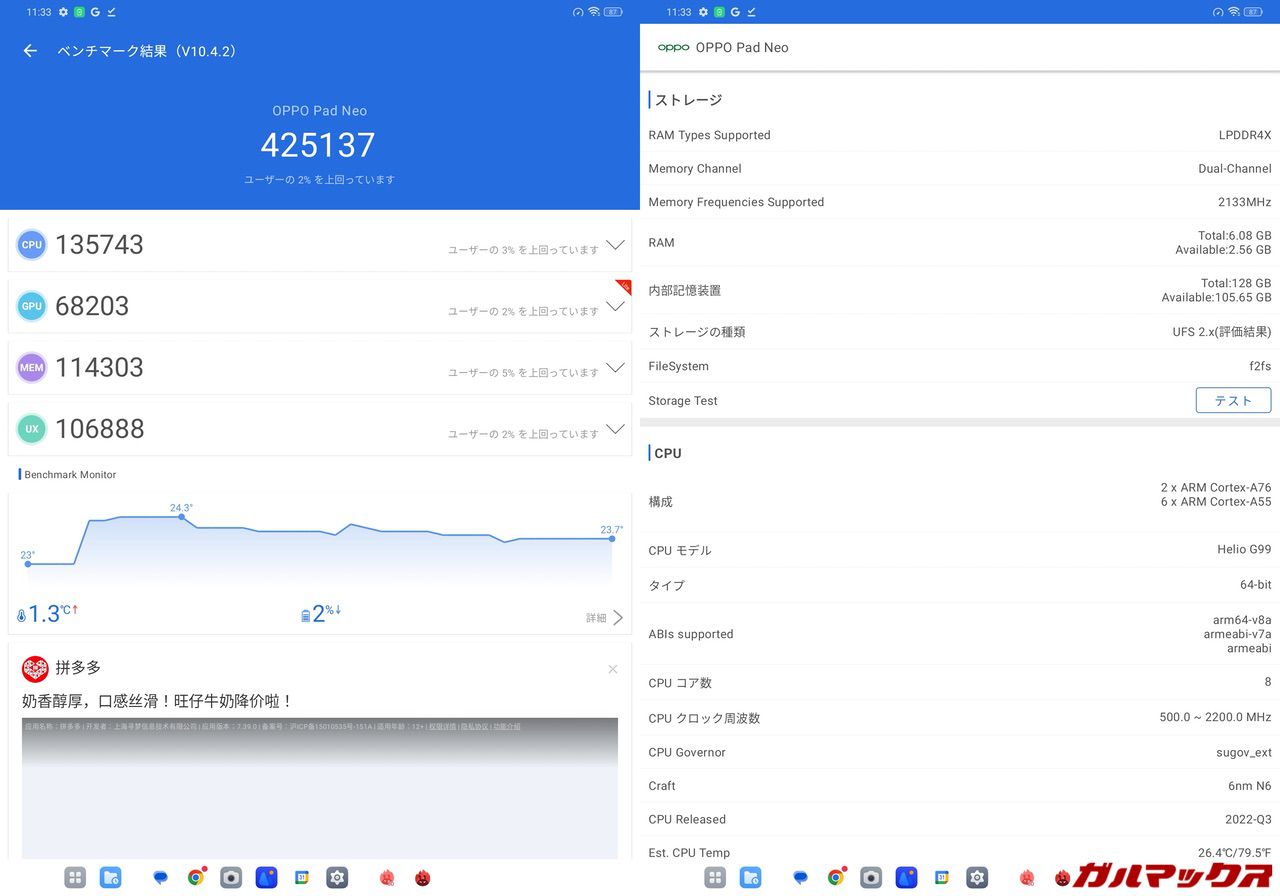Open Google Calendar in left dock
1280x896 pixels.
pyautogui.click(x=301, y=878)
